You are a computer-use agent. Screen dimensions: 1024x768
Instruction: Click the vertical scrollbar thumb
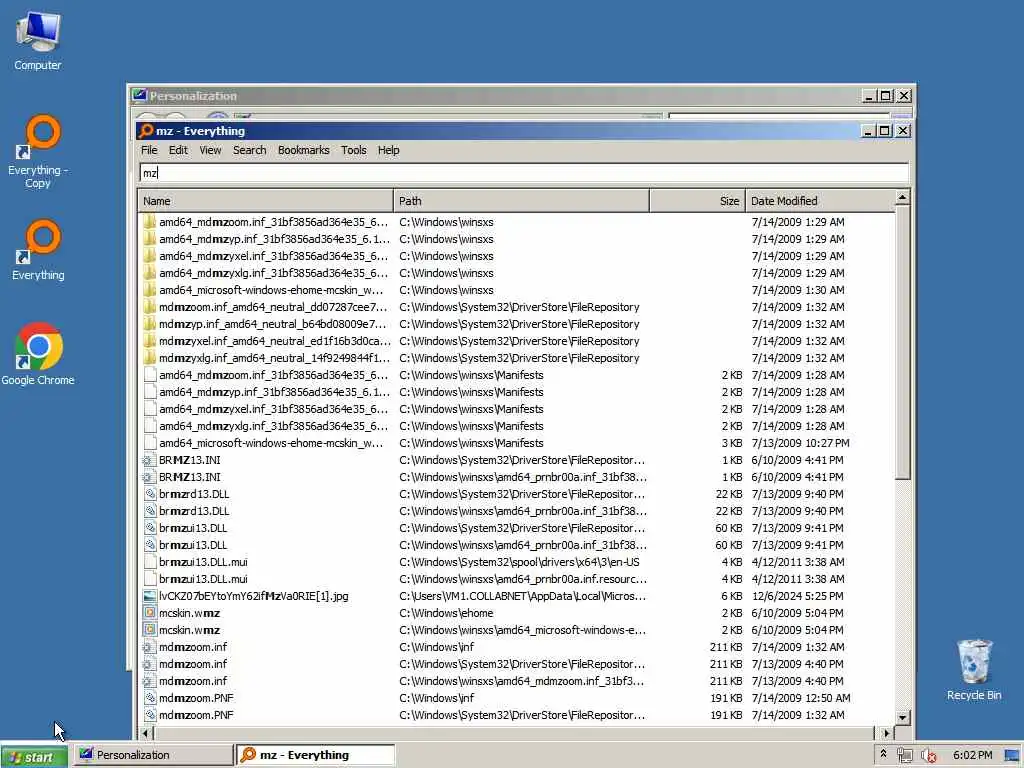click(902, 342)
